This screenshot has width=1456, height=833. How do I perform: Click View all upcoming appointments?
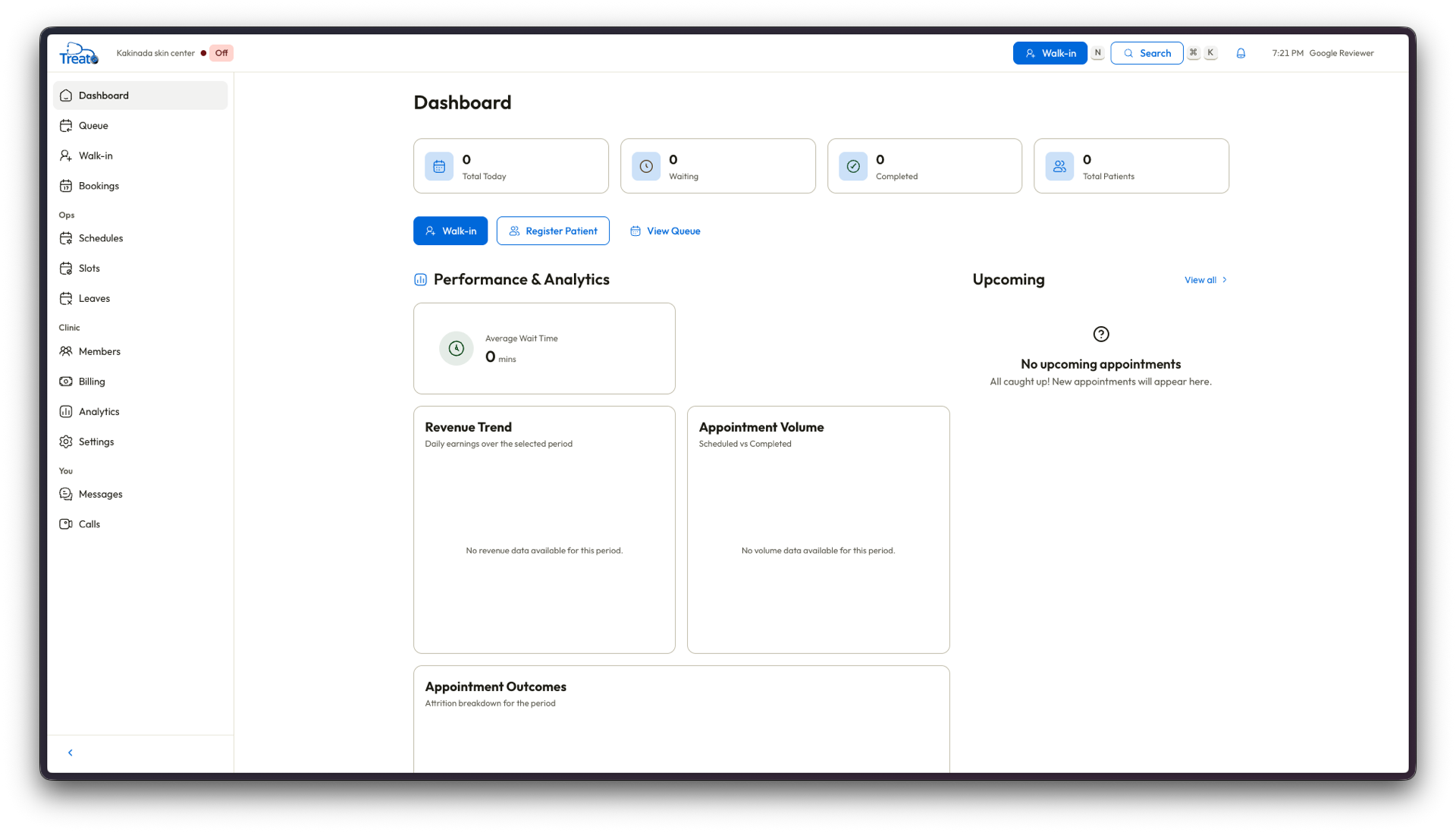coord(1206,280)
